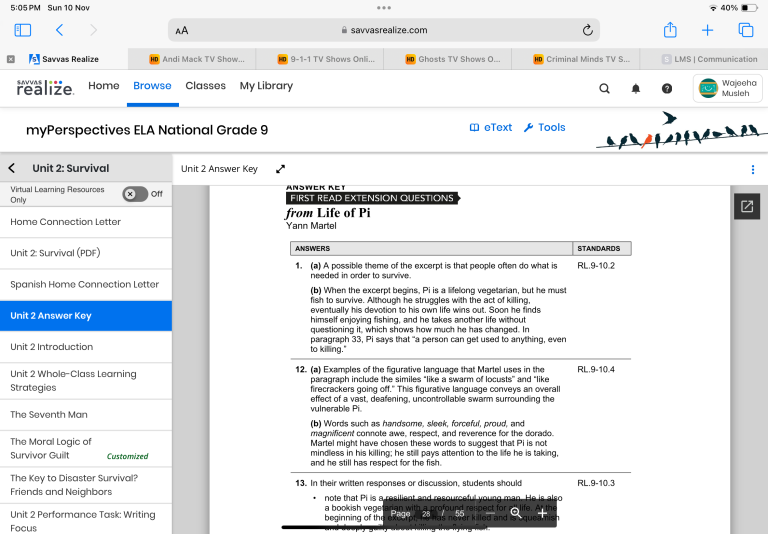Open the three-dot more options menu
Image resolution: width=768 pixels, height=534 pixels.
(x=753, y=169)
